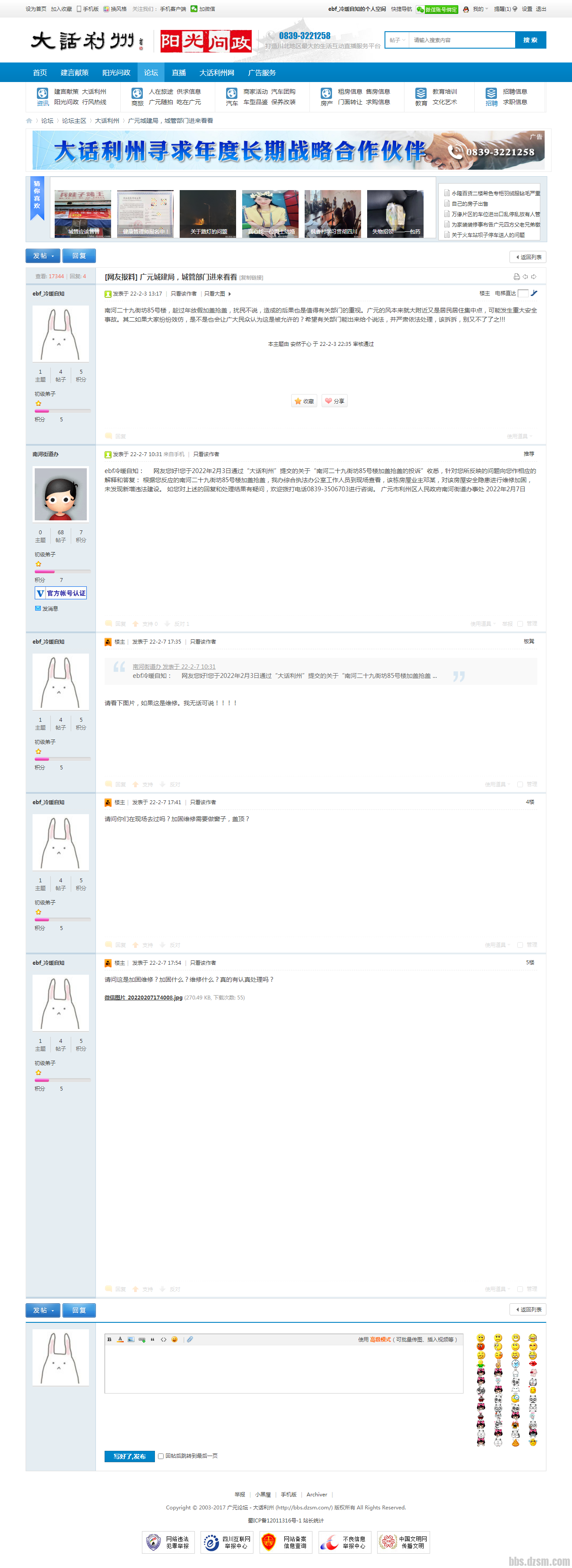This screenshot has width=572, height=1568.
Task: Click inside the search input field
Action: click(462, 40)
